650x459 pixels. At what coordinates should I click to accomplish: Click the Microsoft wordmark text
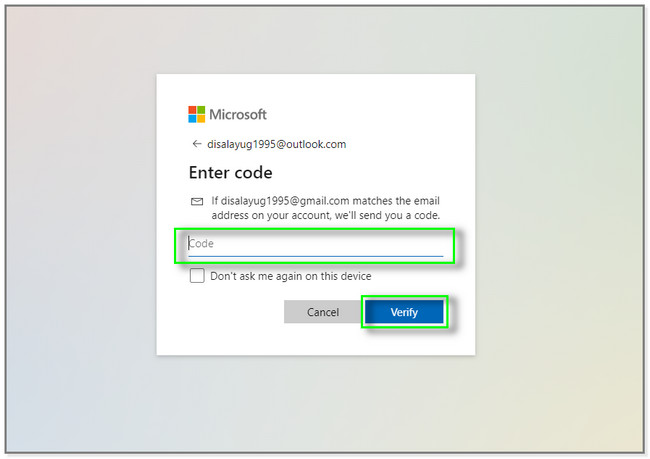[238, 114]
